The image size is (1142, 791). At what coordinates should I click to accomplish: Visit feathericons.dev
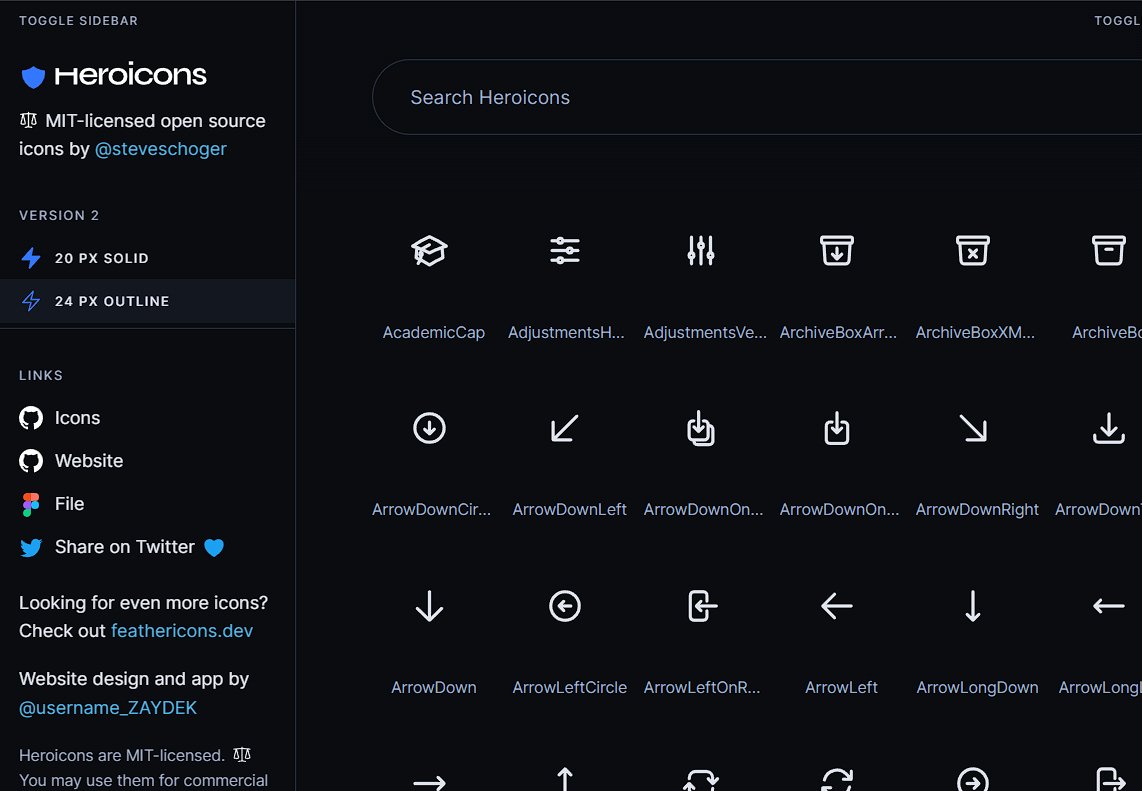(x=182, y=631)
